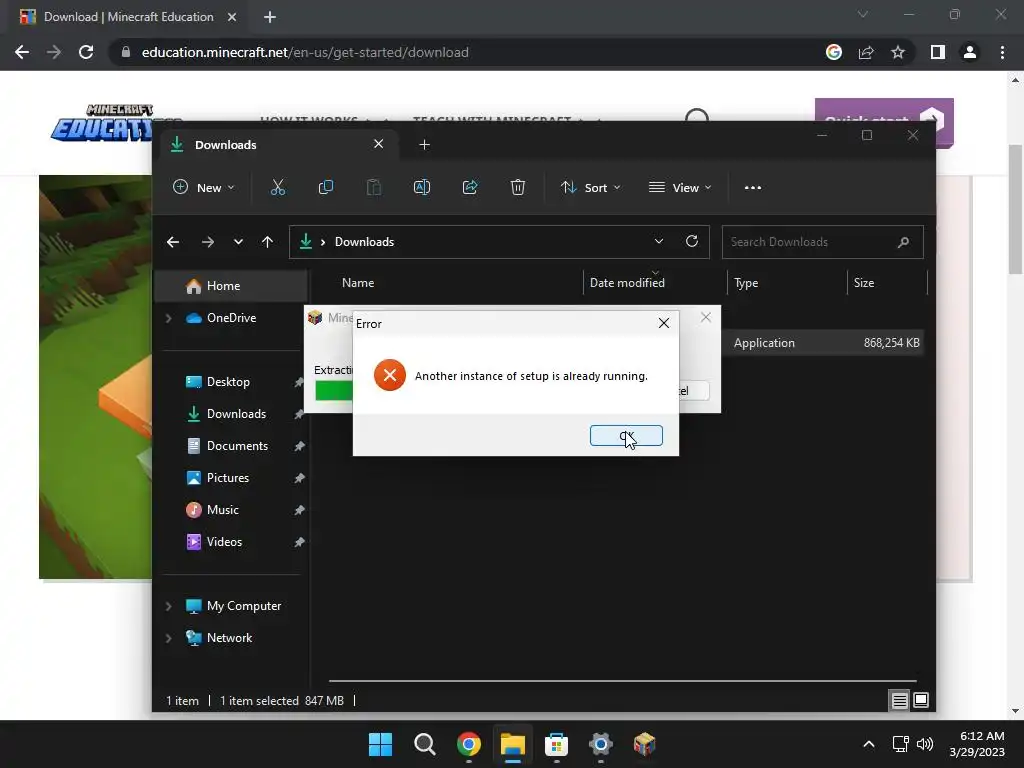Bookmark this page with the star
The image size is (1024, 768).
(x=898, y=52)
